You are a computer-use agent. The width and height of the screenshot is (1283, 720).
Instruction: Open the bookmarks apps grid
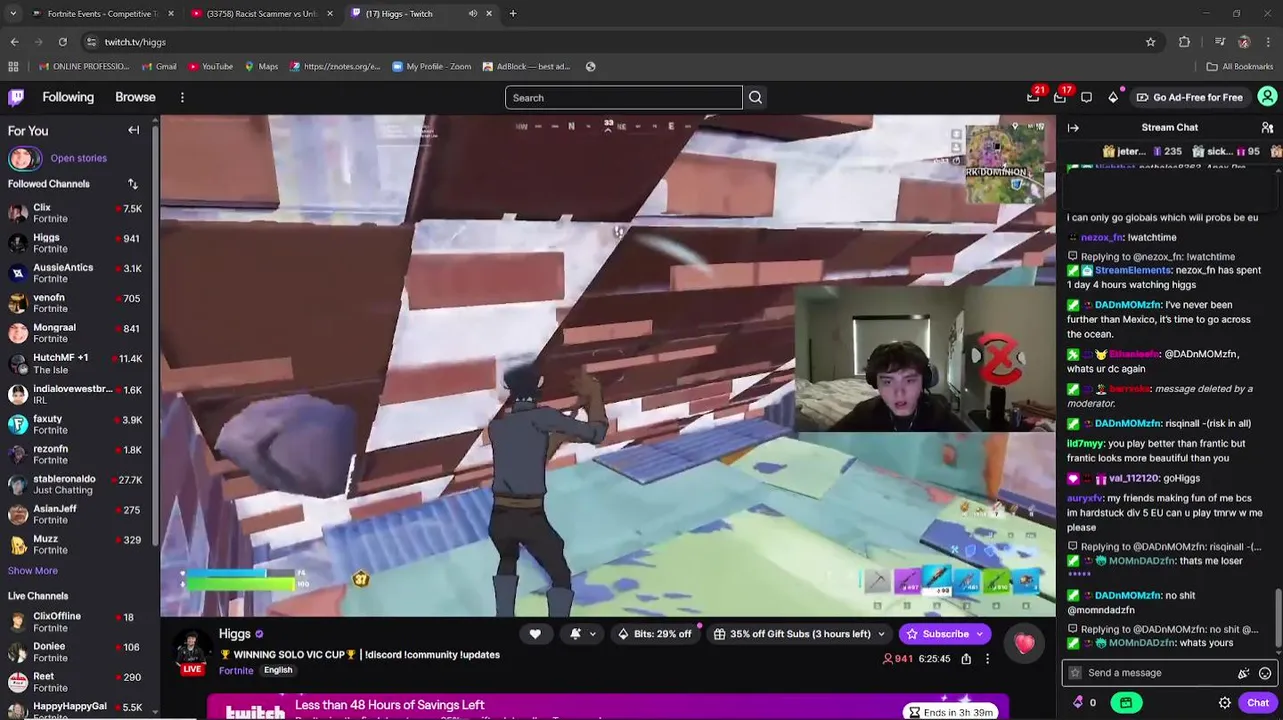[x=13, y=67]
